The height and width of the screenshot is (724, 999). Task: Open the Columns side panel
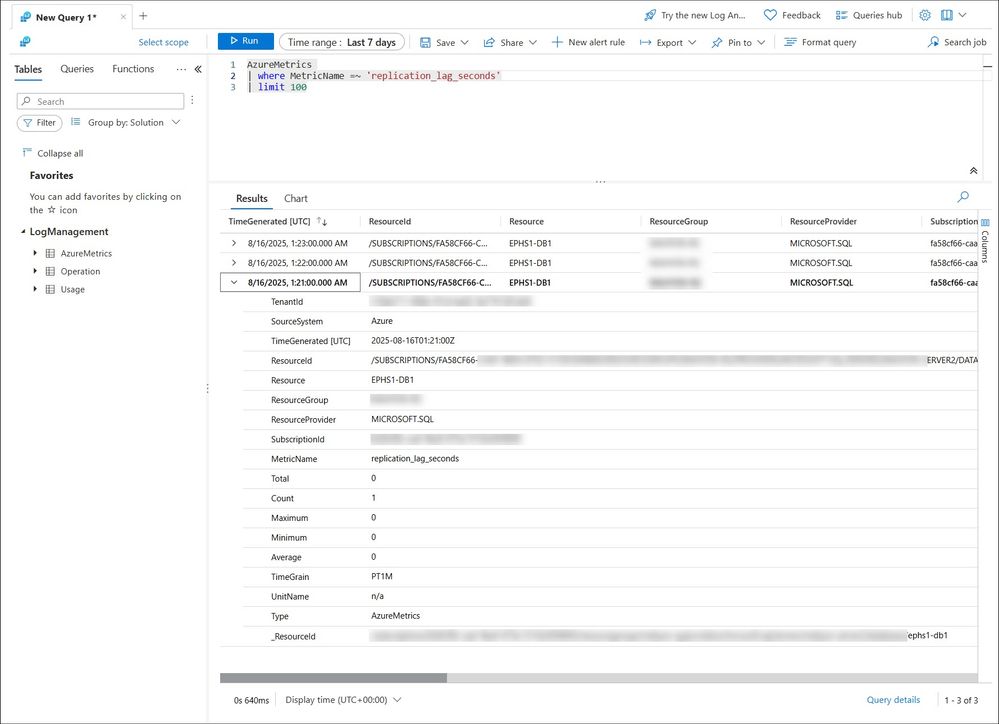985,240
